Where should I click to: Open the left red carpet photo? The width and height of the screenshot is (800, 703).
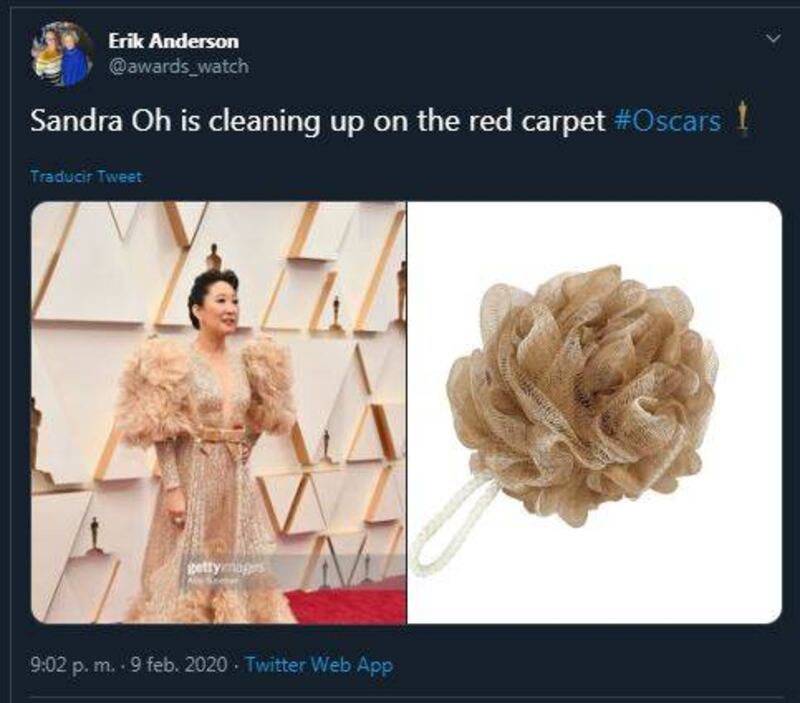point(219,412)
